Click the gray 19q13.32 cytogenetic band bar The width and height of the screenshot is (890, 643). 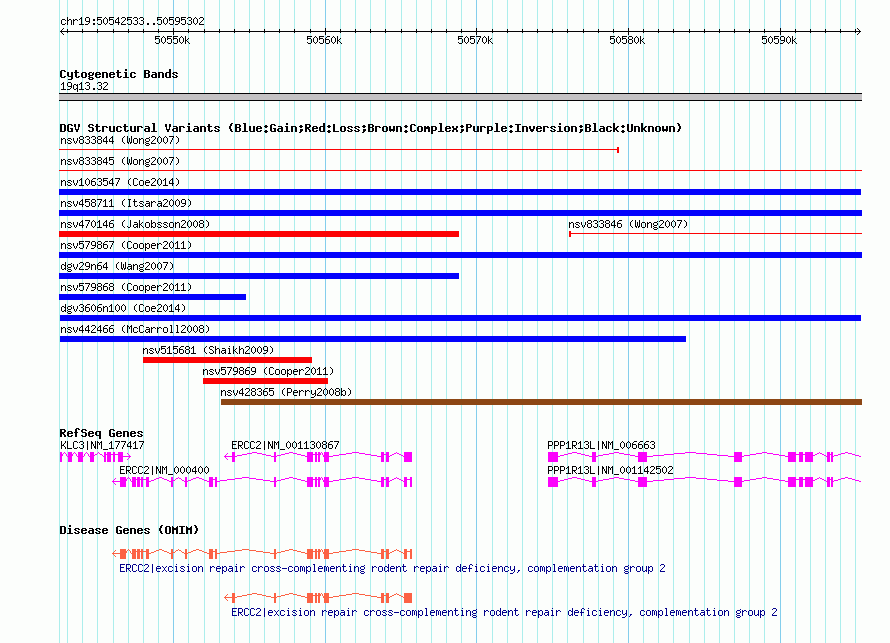coord(460,97)
